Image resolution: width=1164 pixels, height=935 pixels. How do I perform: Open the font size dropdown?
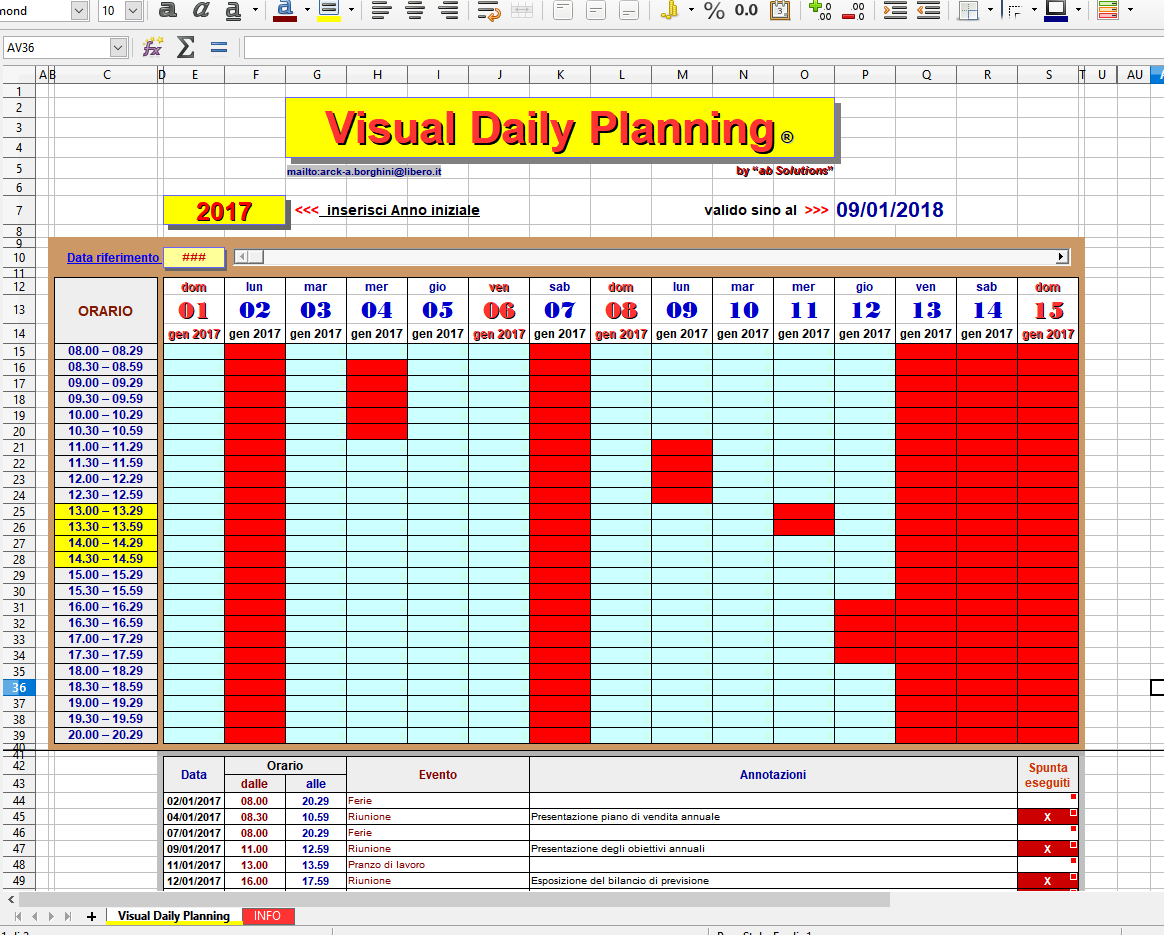point(134,10)
